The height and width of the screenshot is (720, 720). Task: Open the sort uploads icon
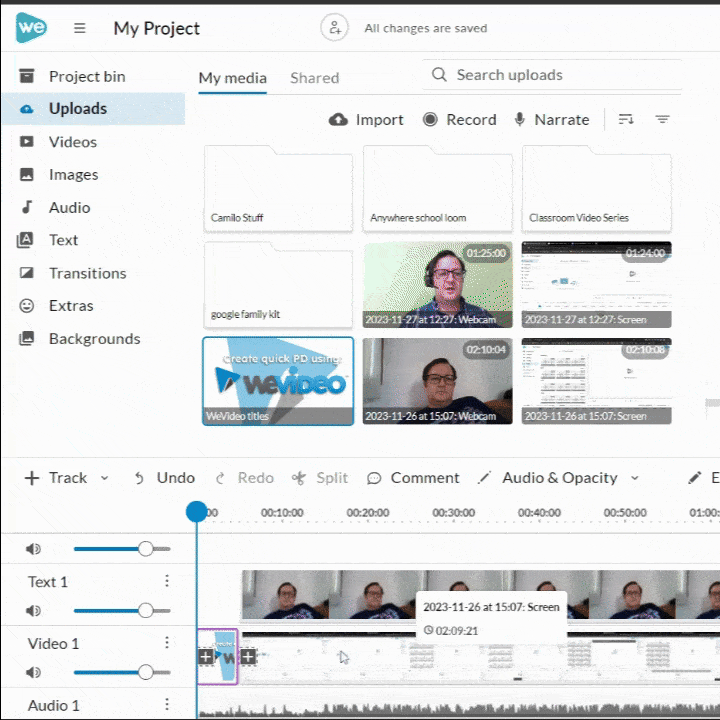click(626, 119)
